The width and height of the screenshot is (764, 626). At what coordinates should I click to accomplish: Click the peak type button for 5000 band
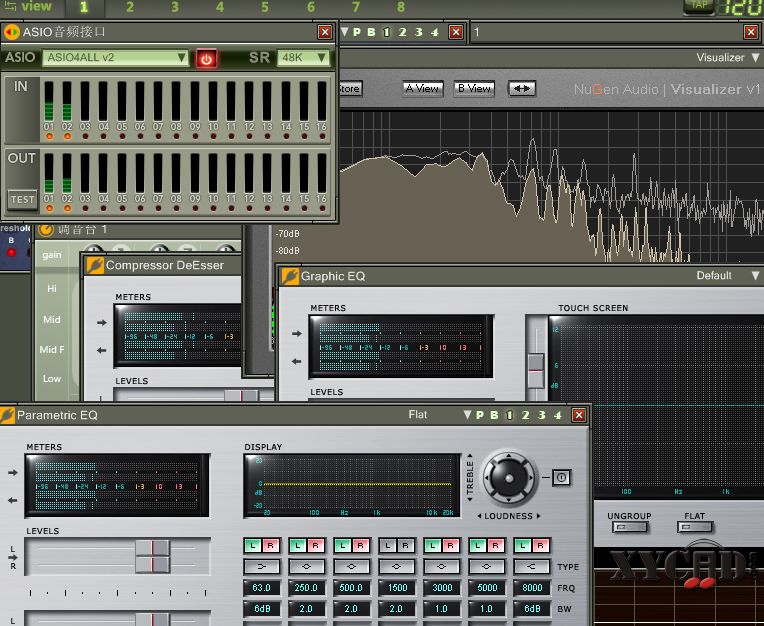(x=486, y=567)
